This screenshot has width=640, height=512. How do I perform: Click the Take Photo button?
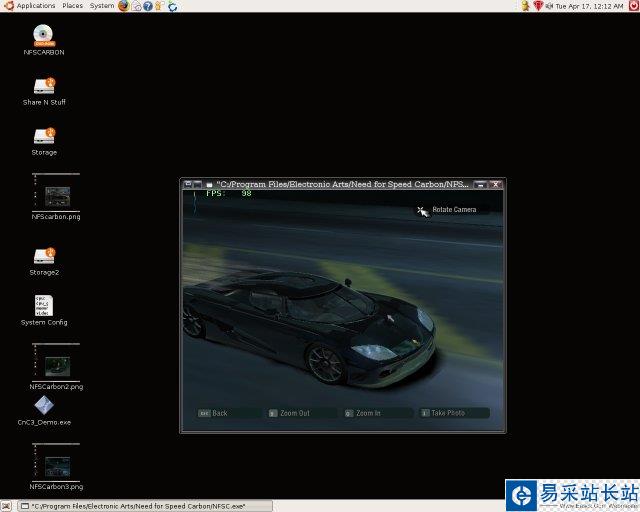pos(447,413)
